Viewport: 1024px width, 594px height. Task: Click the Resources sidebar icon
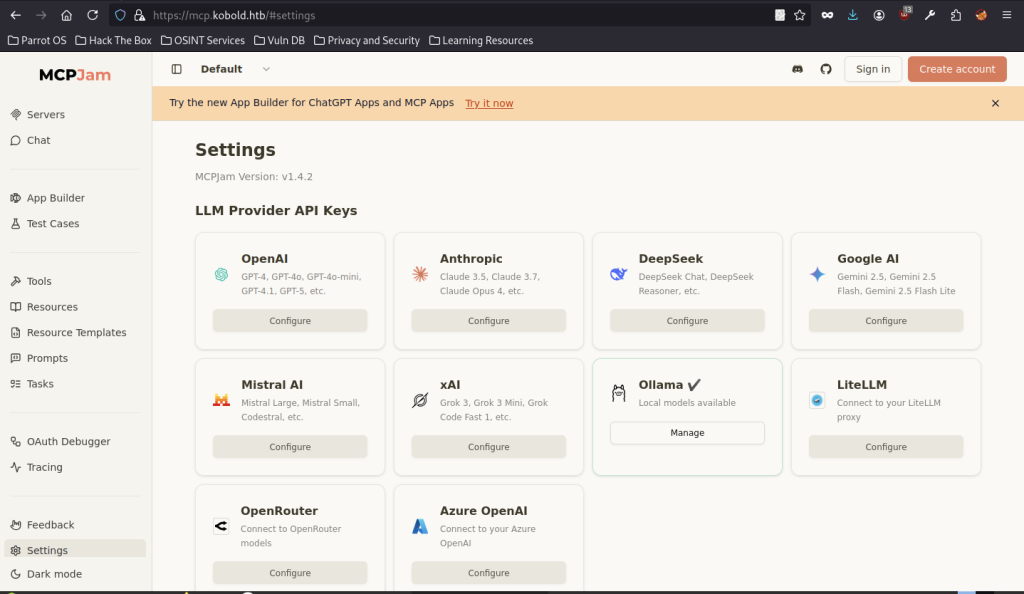16,307
